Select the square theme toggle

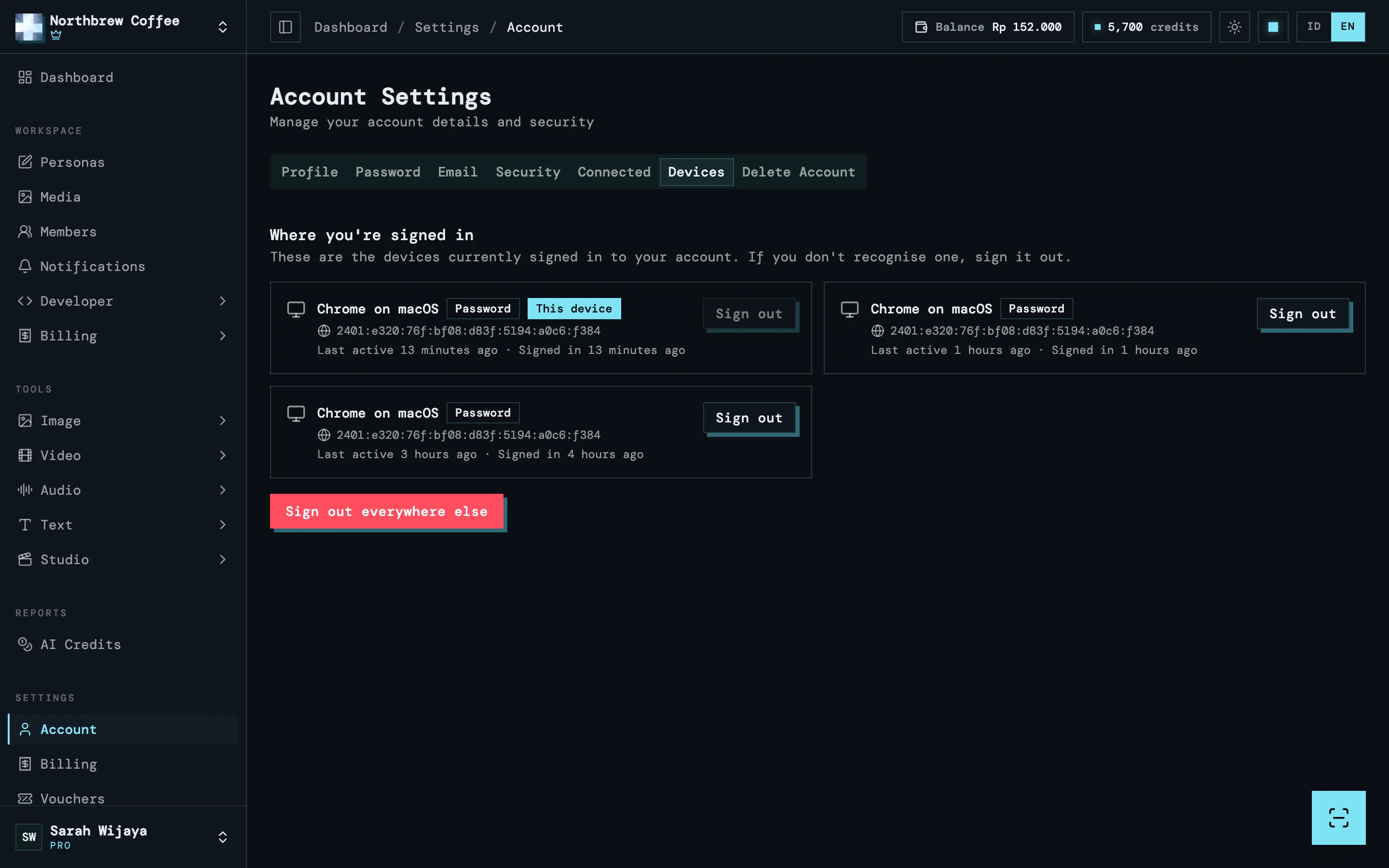(1272, 27)
